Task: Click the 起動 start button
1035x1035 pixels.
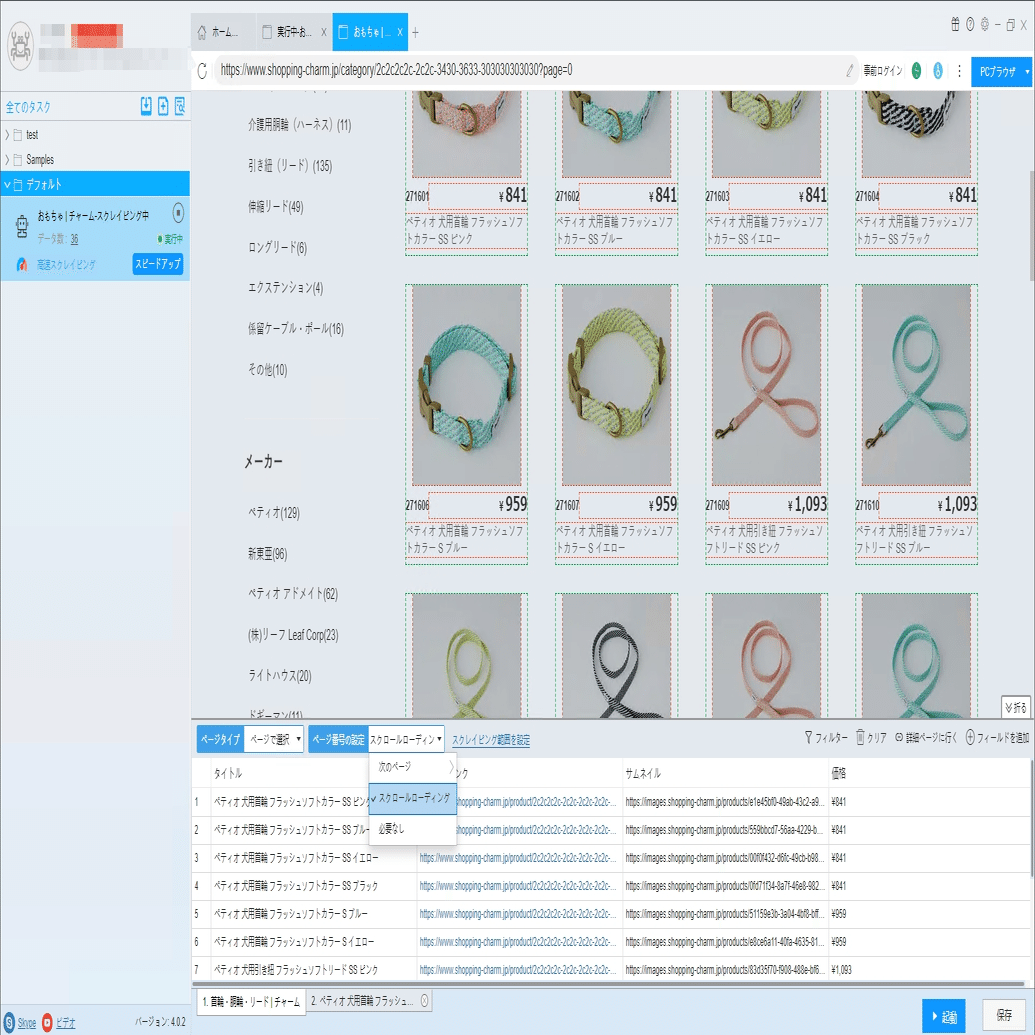Action: click(943, 1017)
